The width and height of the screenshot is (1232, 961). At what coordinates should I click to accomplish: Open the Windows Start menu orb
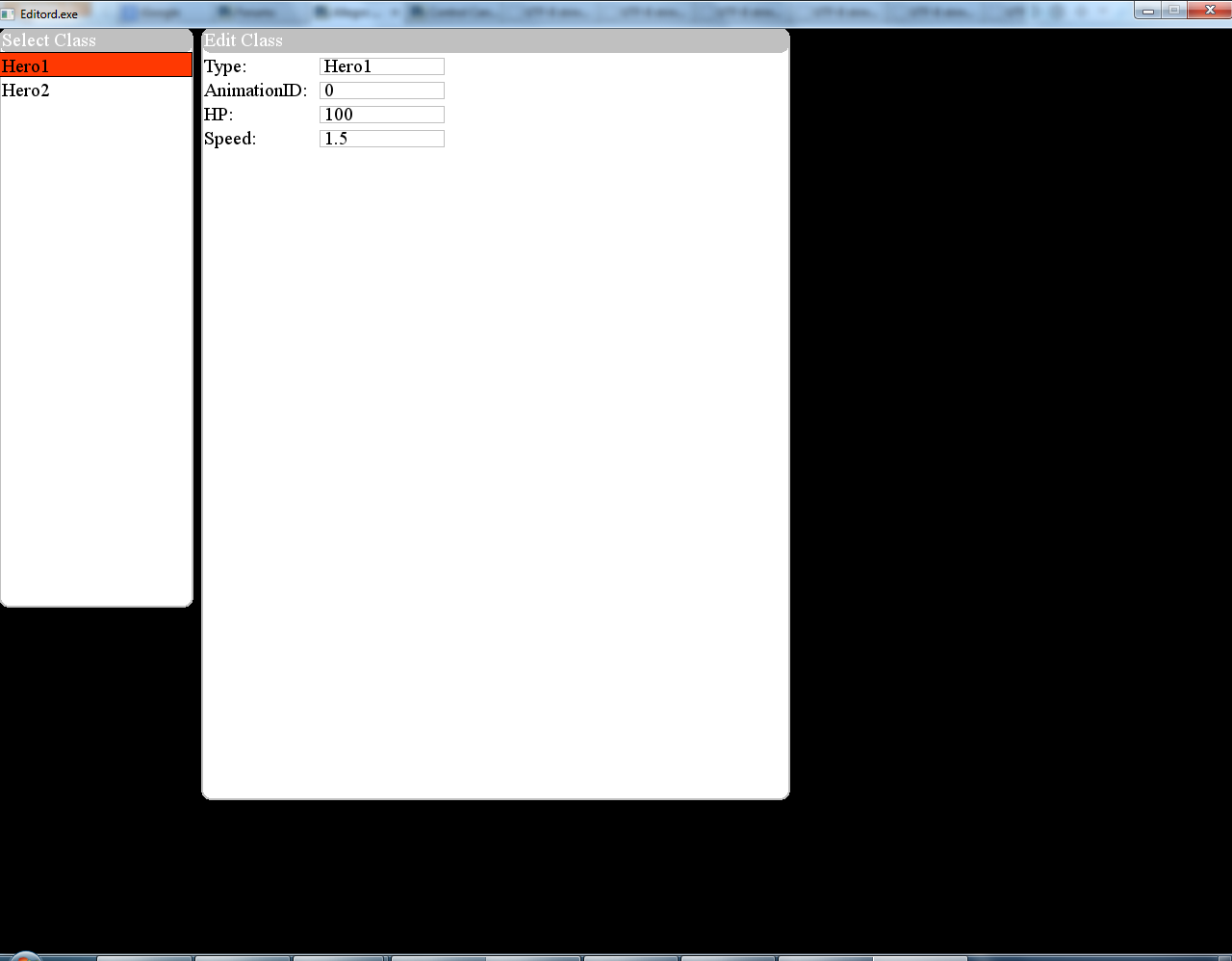[24, 956]
